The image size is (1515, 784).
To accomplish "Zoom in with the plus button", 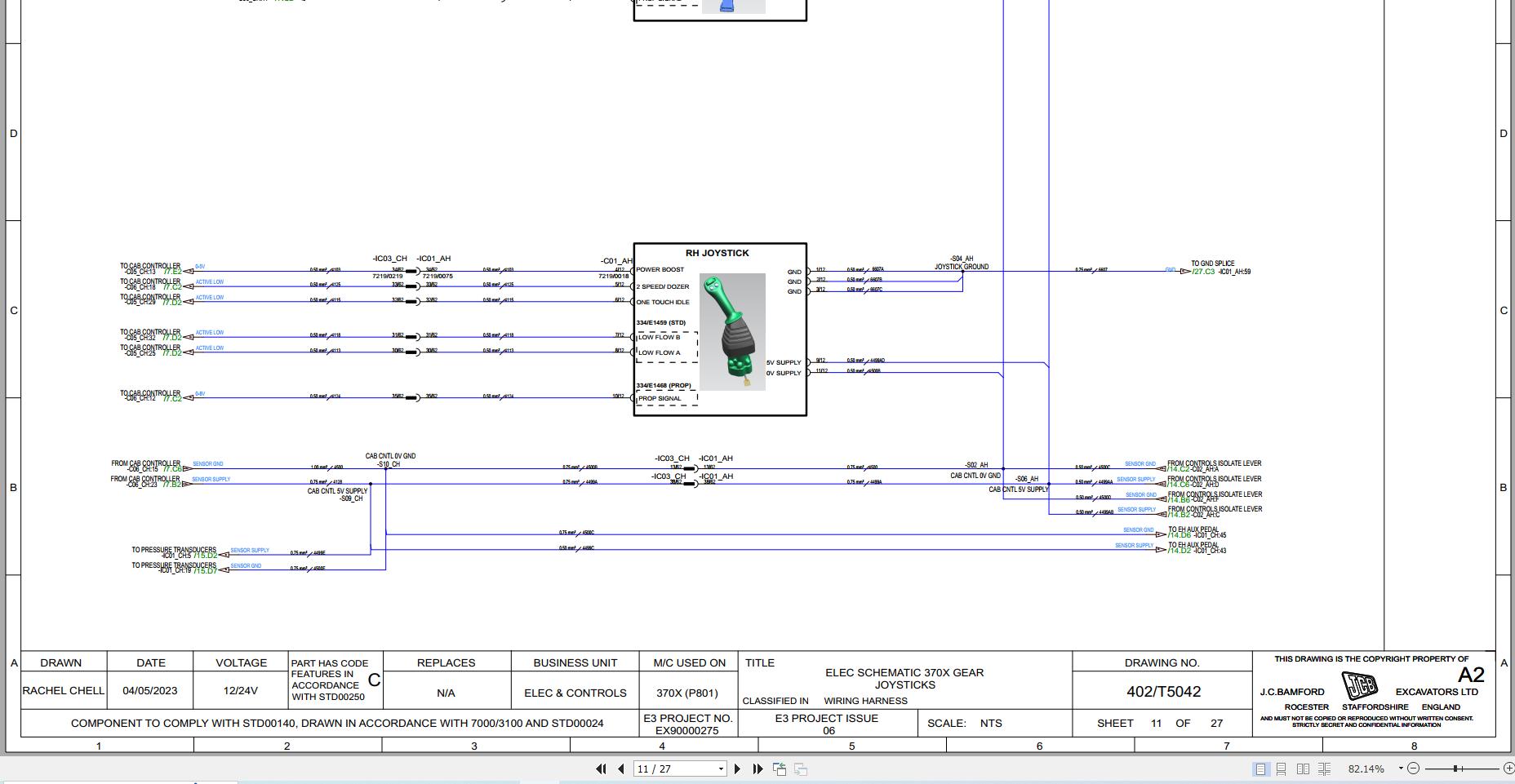I will pos(1508,768).
